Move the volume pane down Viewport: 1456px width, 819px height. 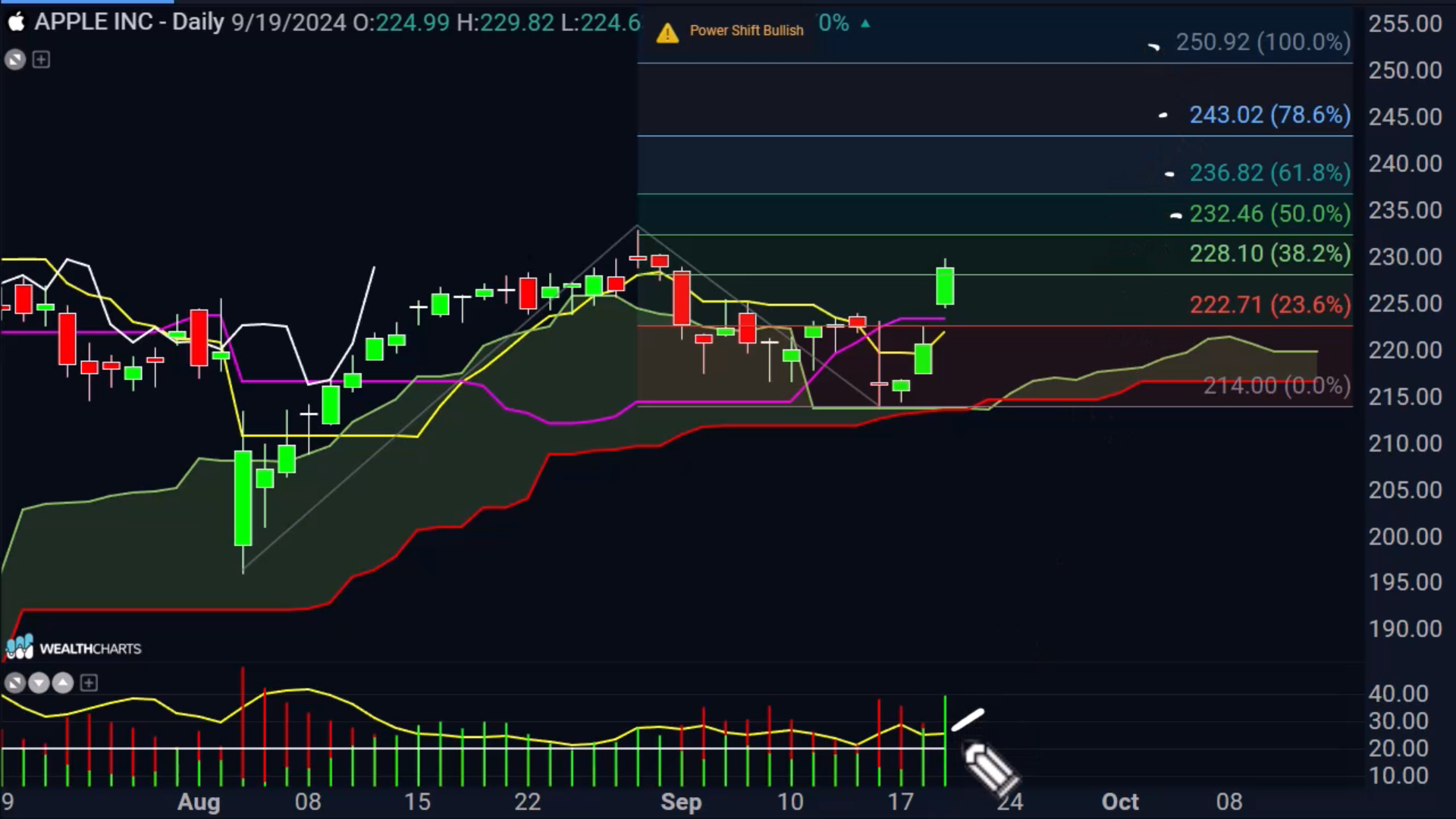tap(39, 683)
